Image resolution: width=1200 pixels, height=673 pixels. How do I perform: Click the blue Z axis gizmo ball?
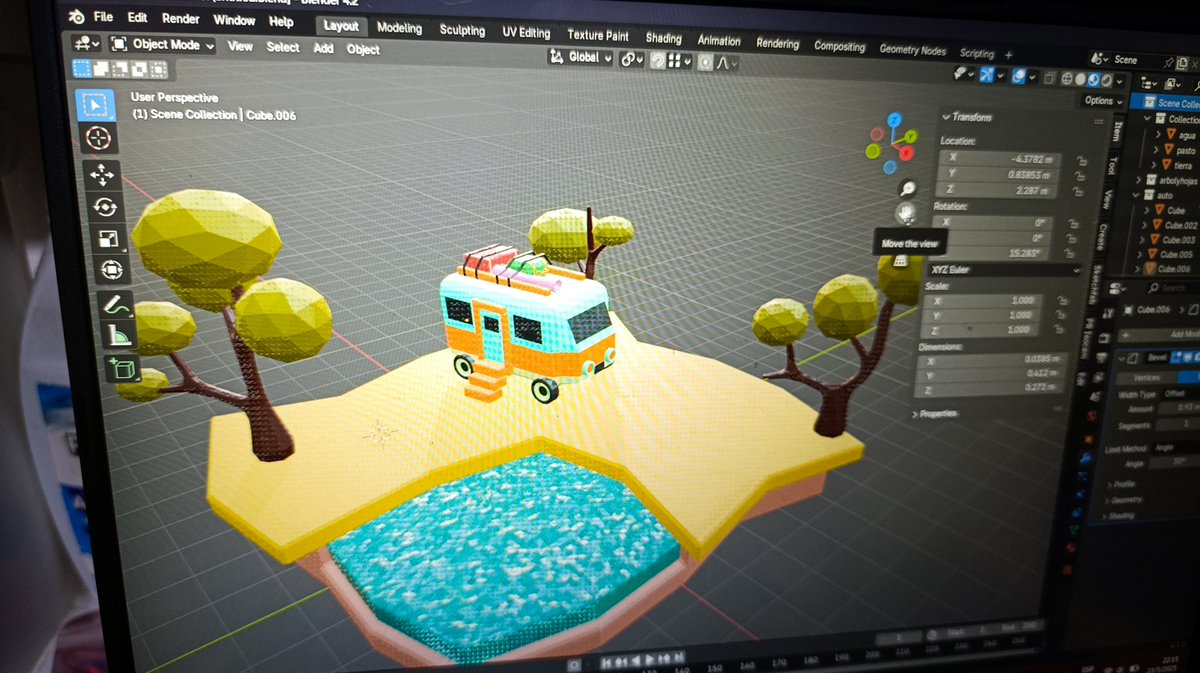(894, 118)
